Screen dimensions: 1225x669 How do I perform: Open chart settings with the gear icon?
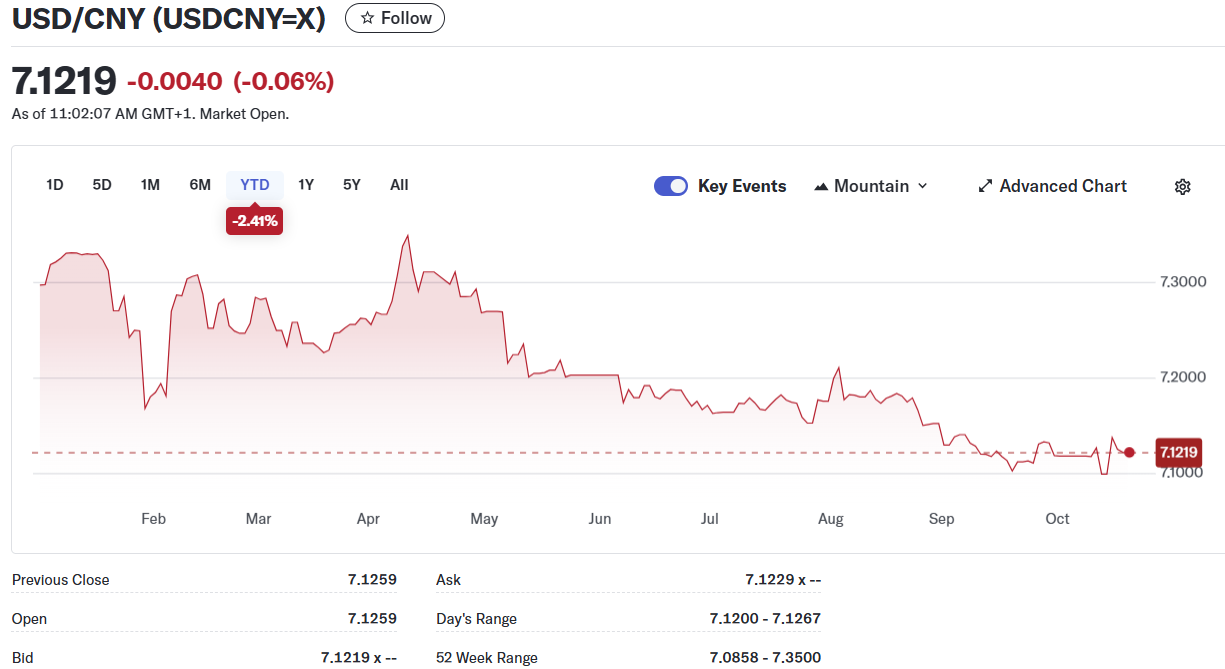(1182, 187)
